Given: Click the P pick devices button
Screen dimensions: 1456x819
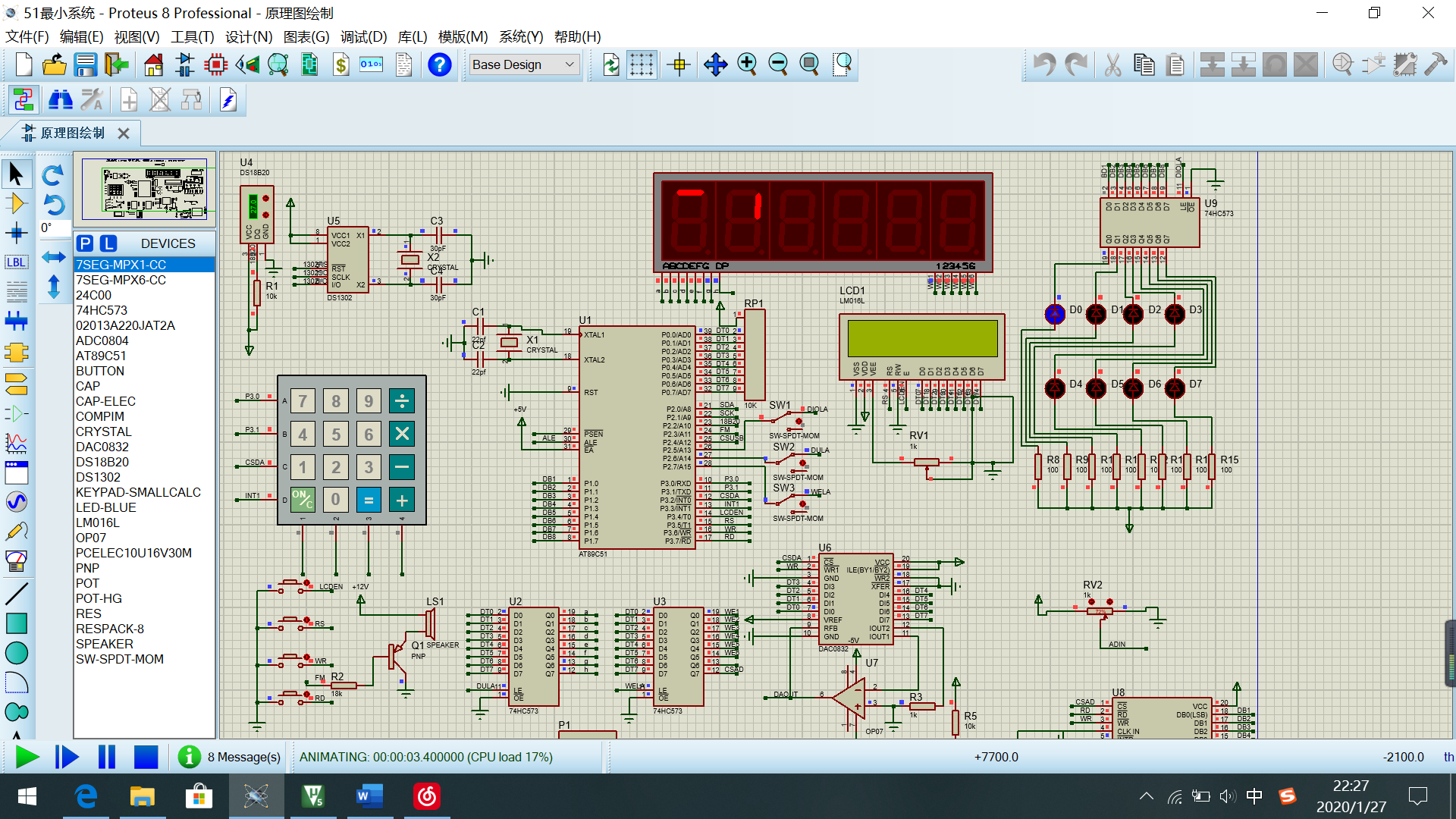Looking at the screenshot, I should click(85, 243).
